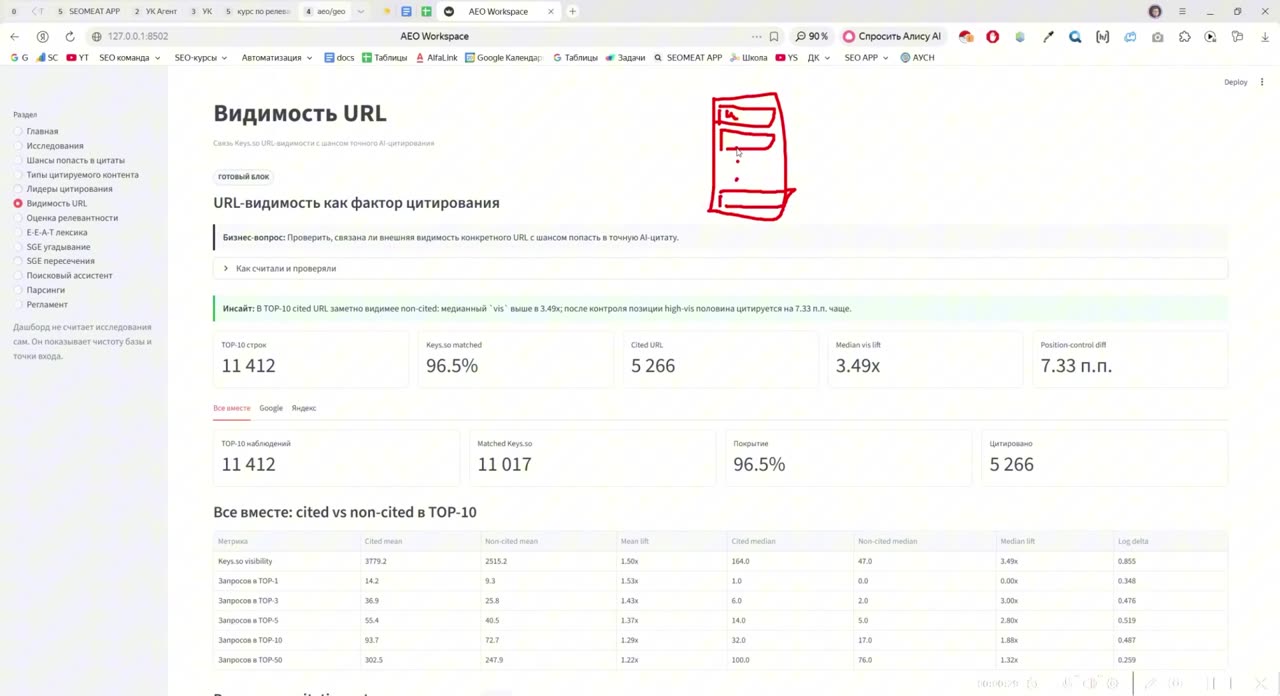The width and height of the screenshot is (1280, 696).
Task: Open the address bar three-dots menu
Action: pos(756,36)
